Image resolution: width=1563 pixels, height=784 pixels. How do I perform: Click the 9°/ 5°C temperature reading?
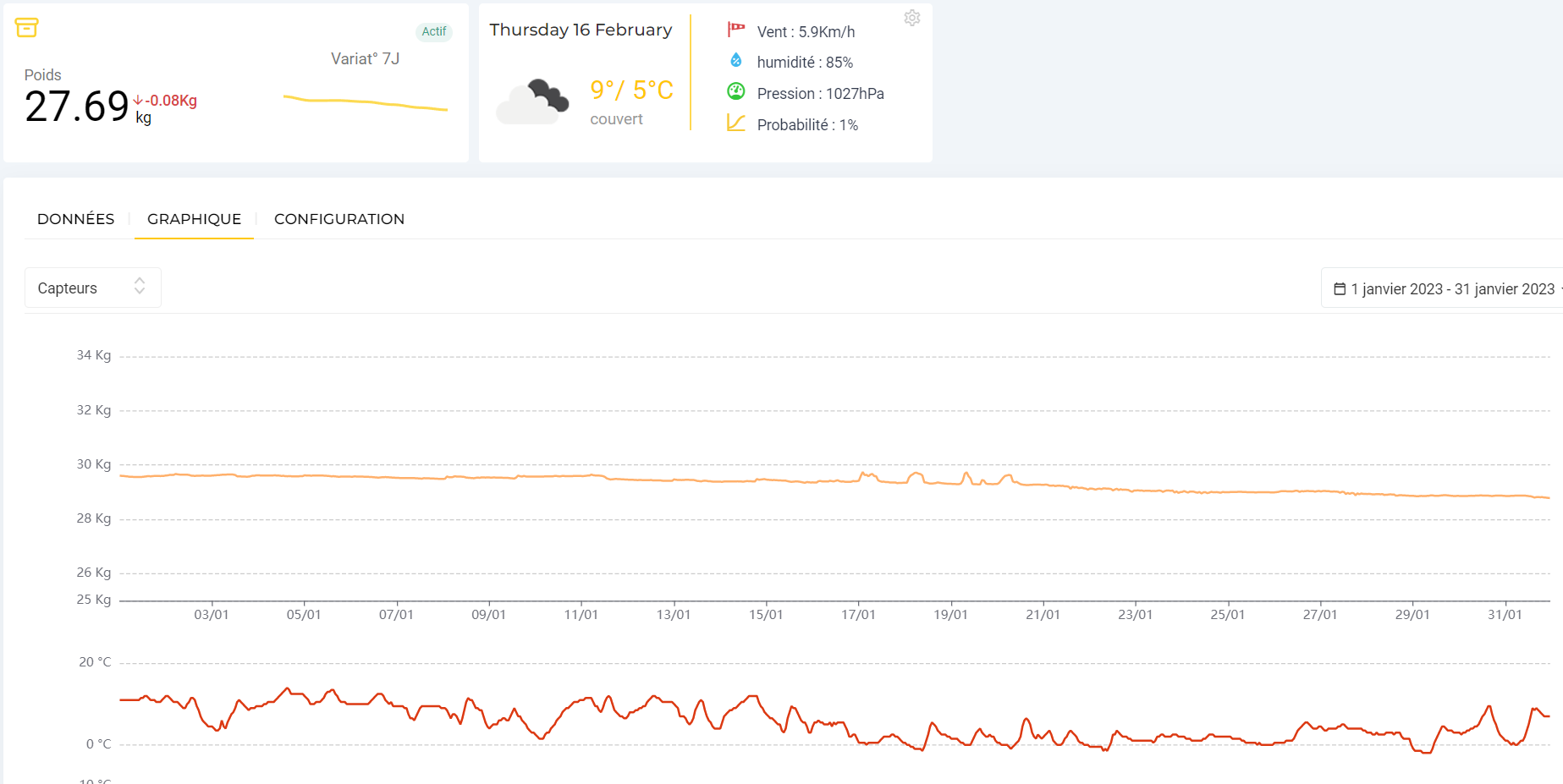click(631, 90)
